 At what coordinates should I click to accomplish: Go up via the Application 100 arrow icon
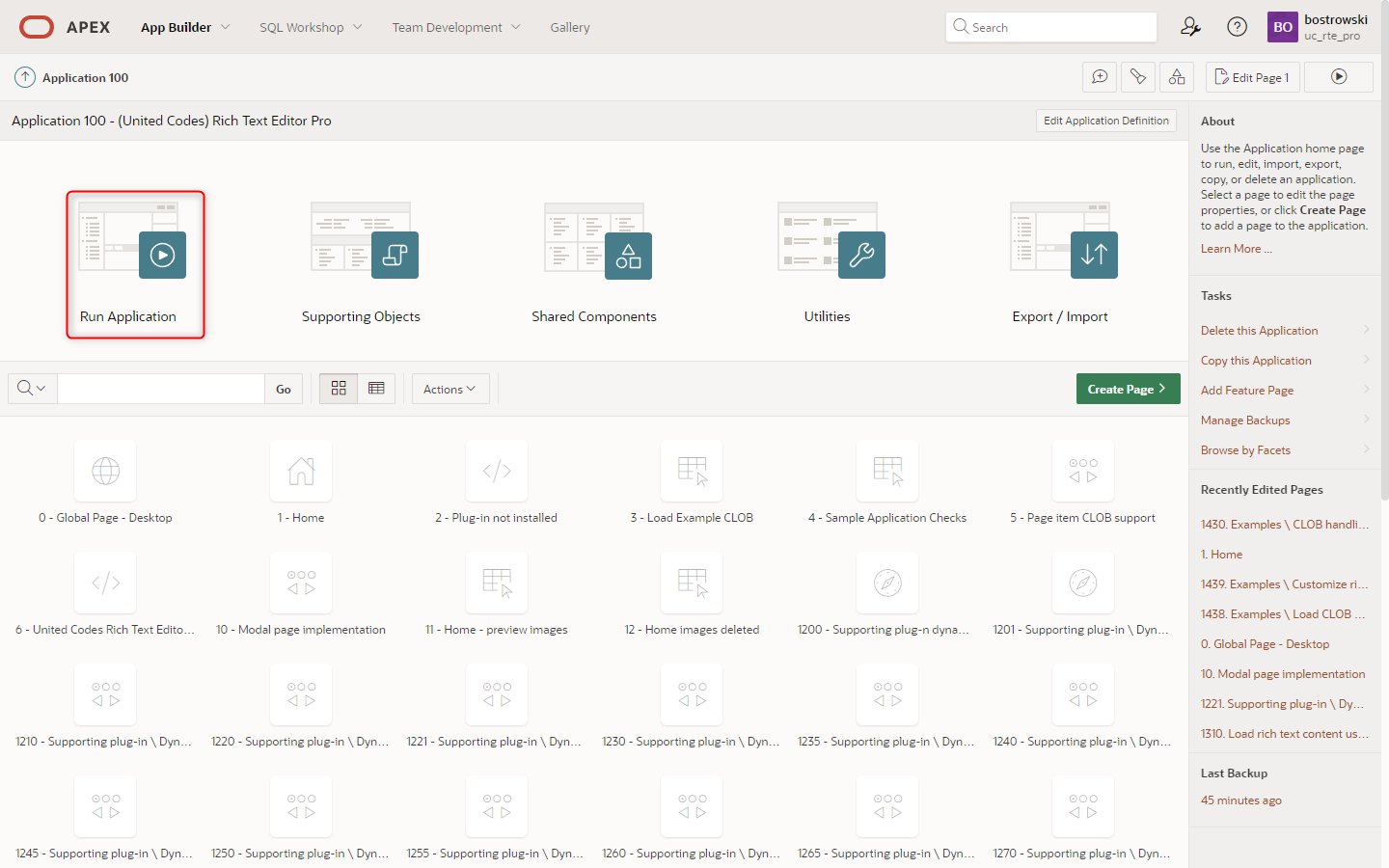(x=25, y=77)
